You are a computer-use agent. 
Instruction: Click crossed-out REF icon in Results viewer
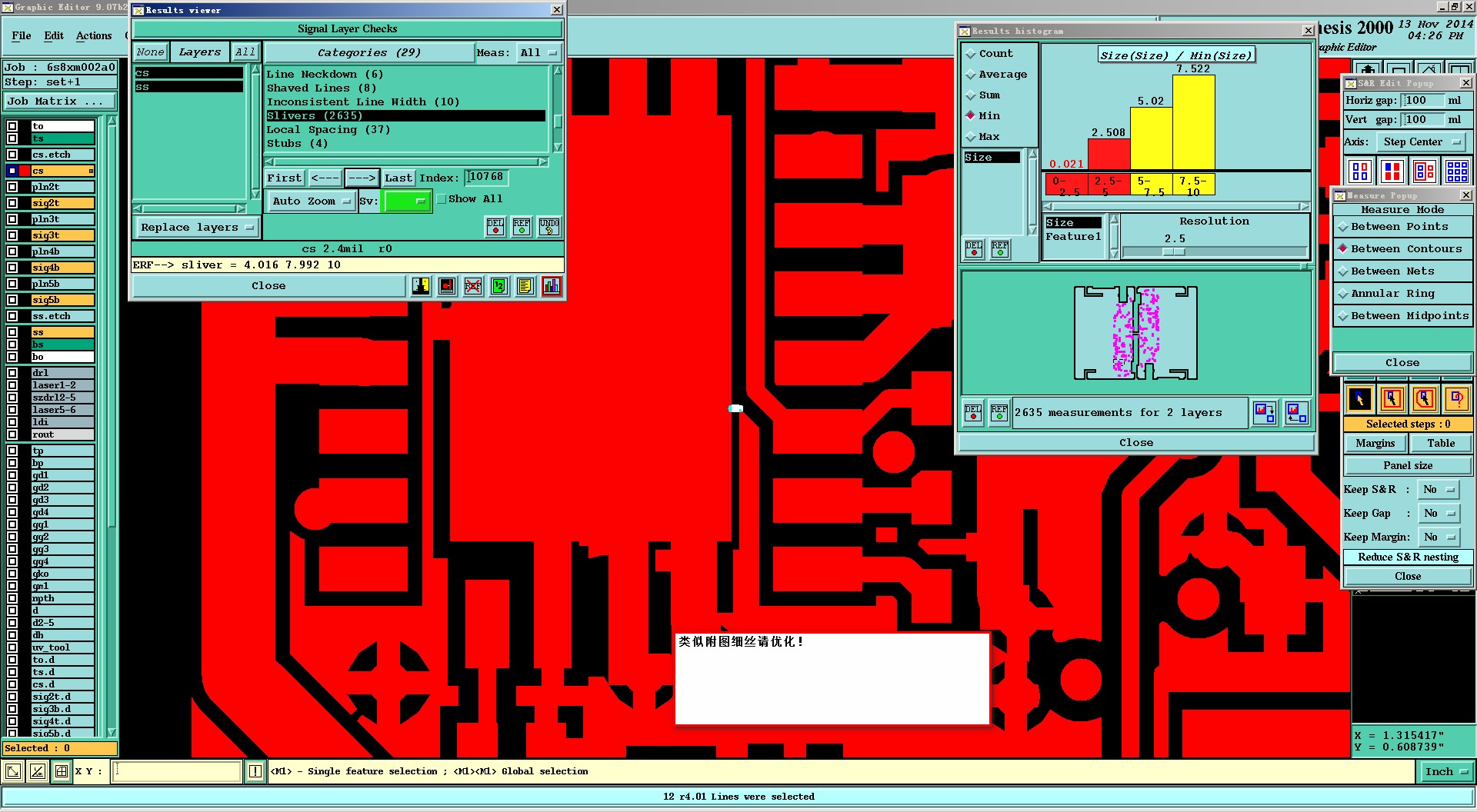(x=473, y=286)
